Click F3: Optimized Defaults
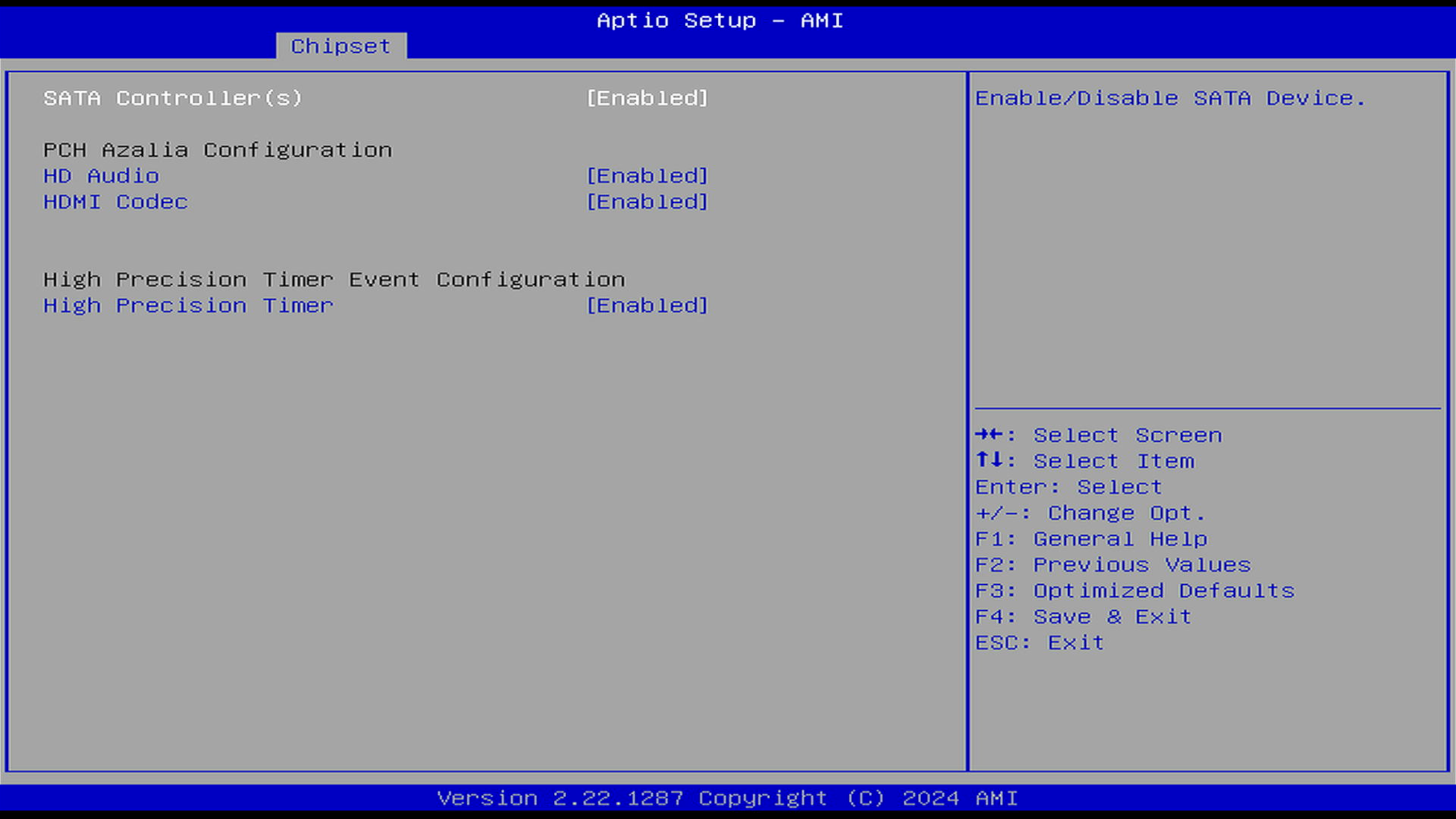This screenshot has width=1456, height=819. click(x=1135, y=591)
